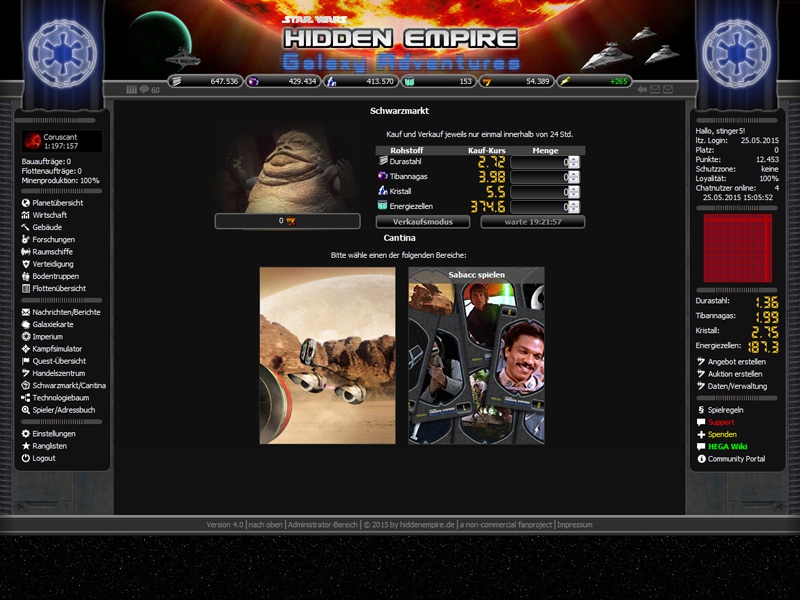This screenshot has height=600, width=800.
Task: Click the red grid map in the right panel
Action: tap(738, 248)
